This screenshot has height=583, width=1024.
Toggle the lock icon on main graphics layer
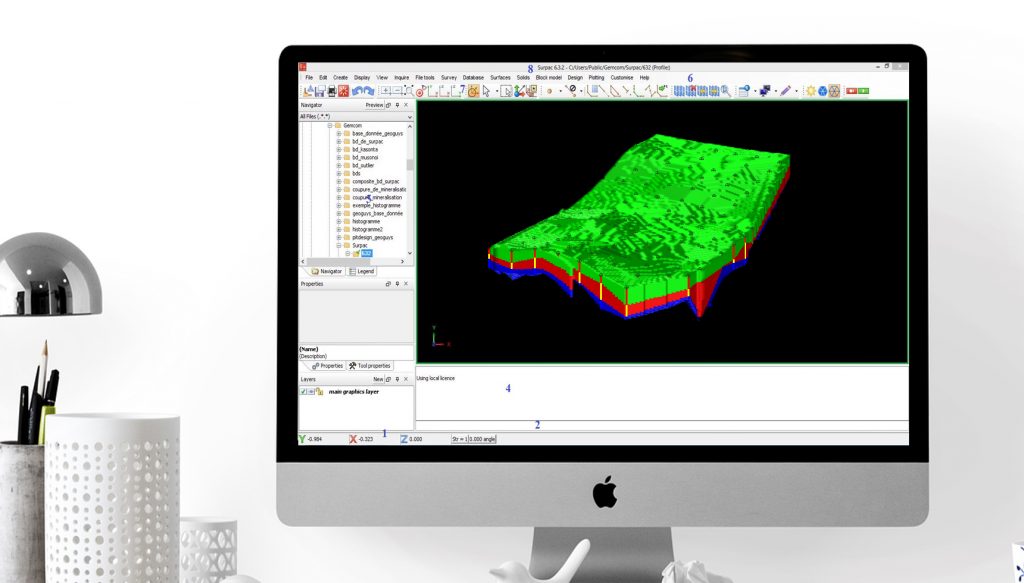point(319,391)
